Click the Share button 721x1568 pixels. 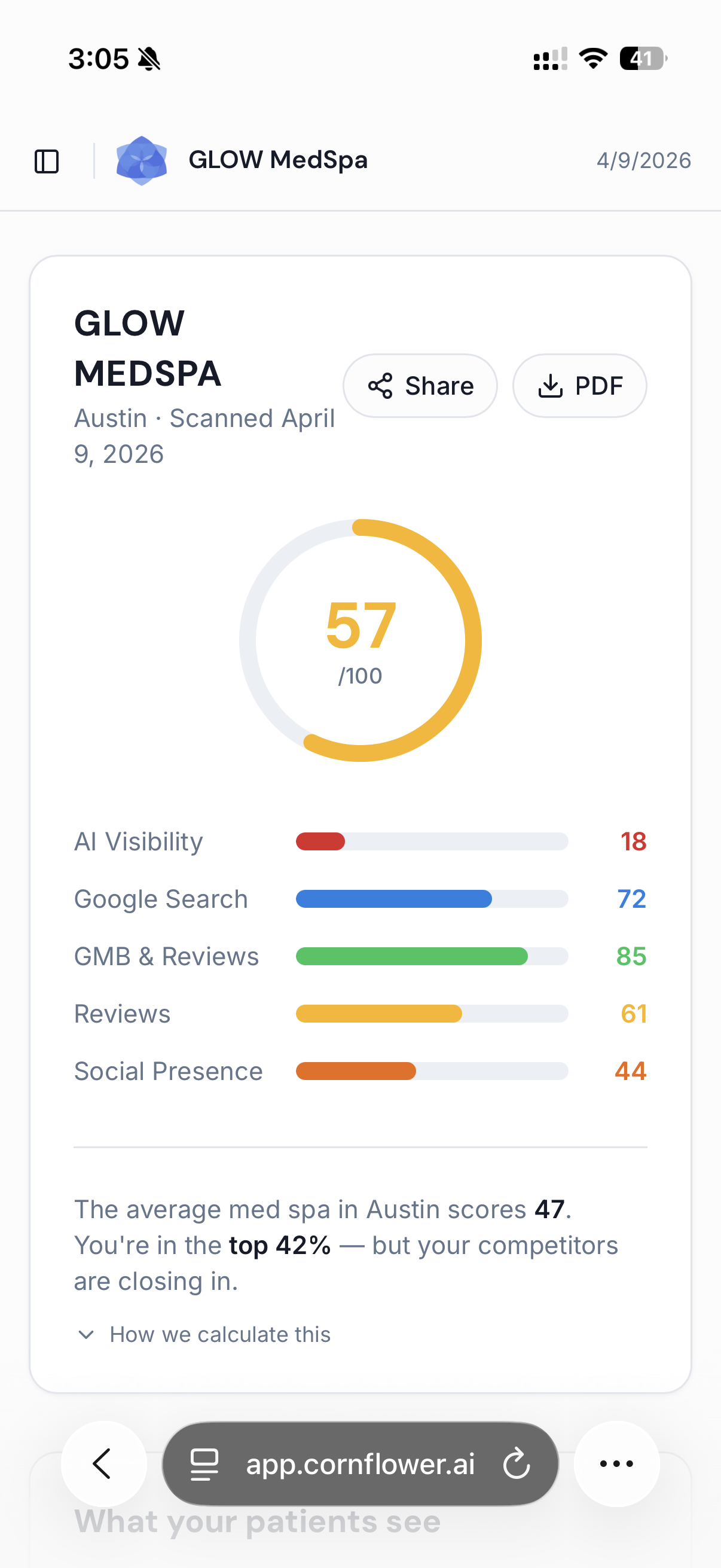coord(420,385)
